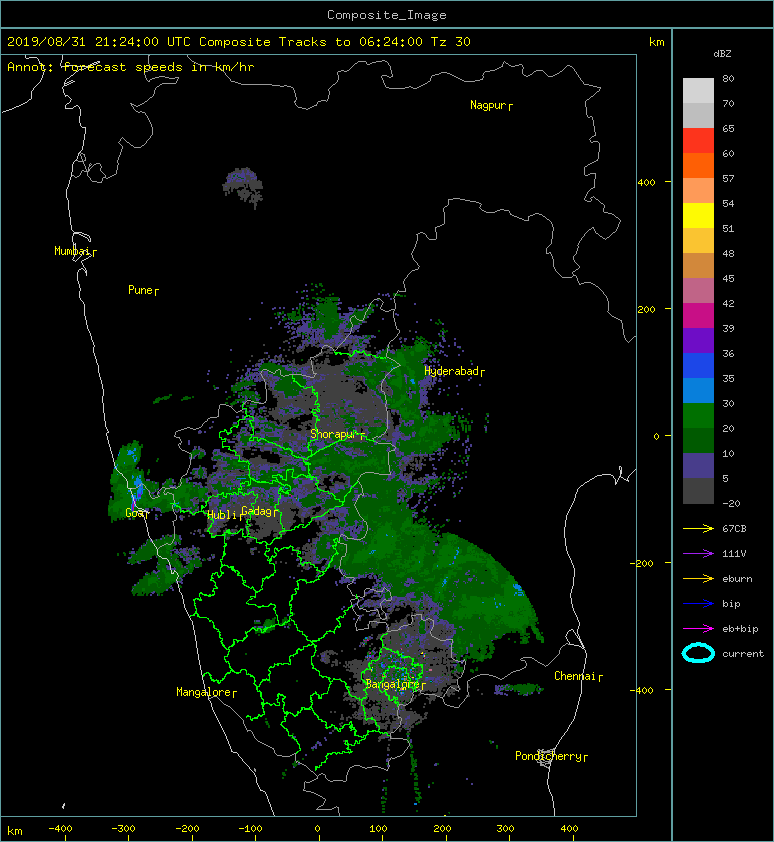Click the 'current' legend label
Screen dimensions: 774x842
(743, 654)
